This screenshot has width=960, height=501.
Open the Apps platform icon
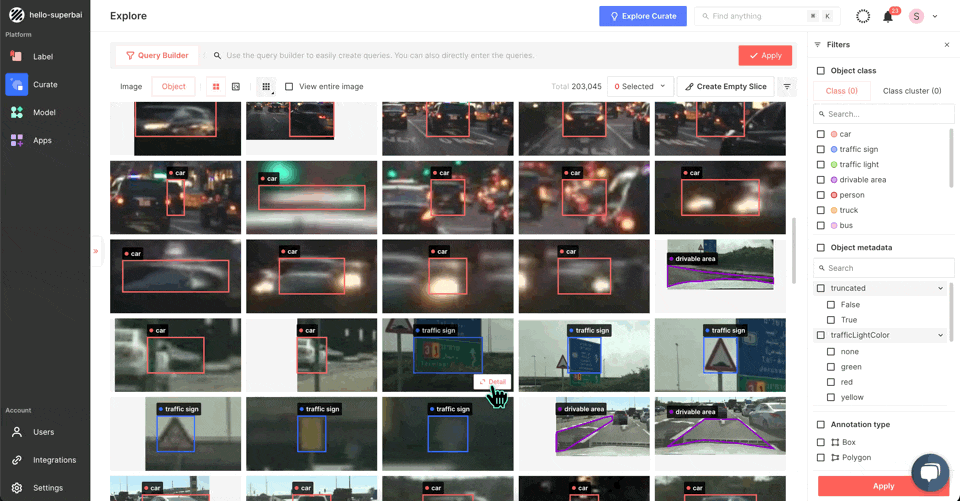[17, 140]
